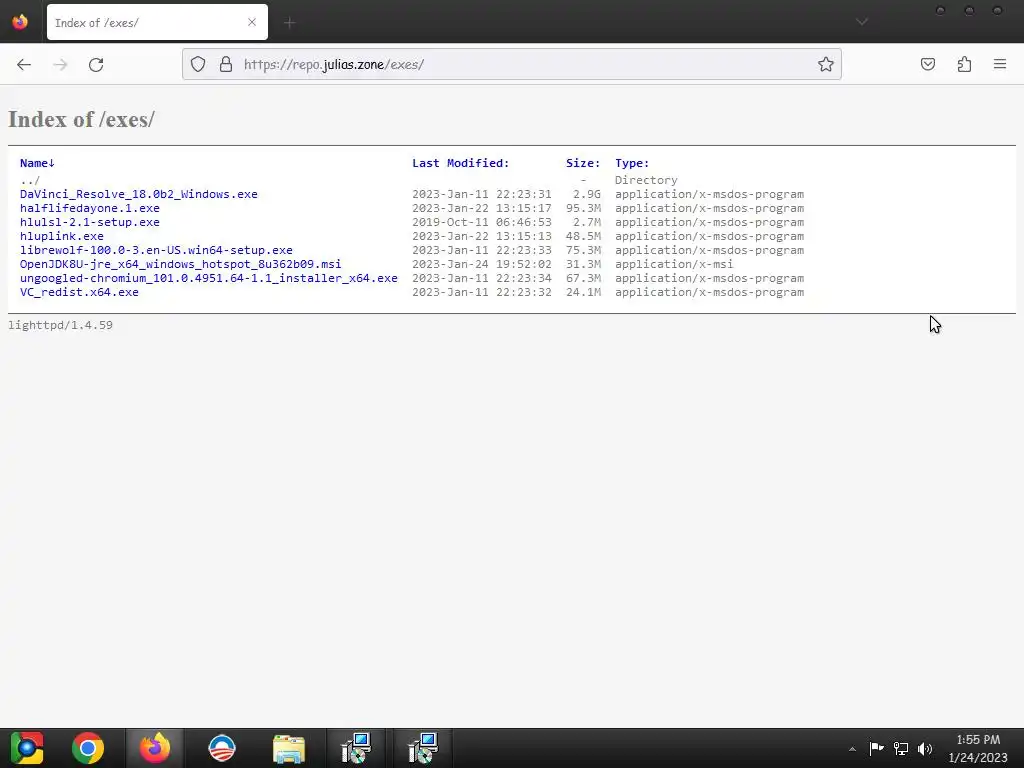Reload the current page
Image resolution: width=1024 pixels, height=768 pixels.
click(x=96, y=64)
